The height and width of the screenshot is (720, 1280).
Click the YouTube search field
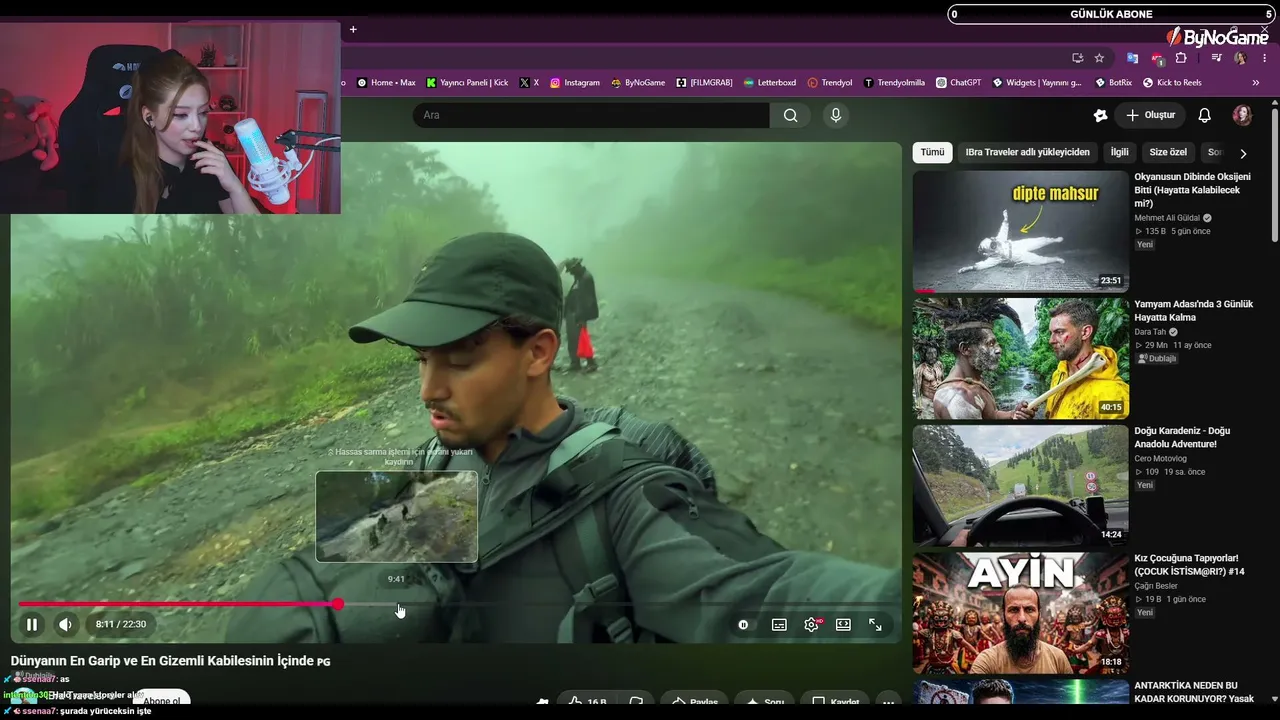point(591,115)
